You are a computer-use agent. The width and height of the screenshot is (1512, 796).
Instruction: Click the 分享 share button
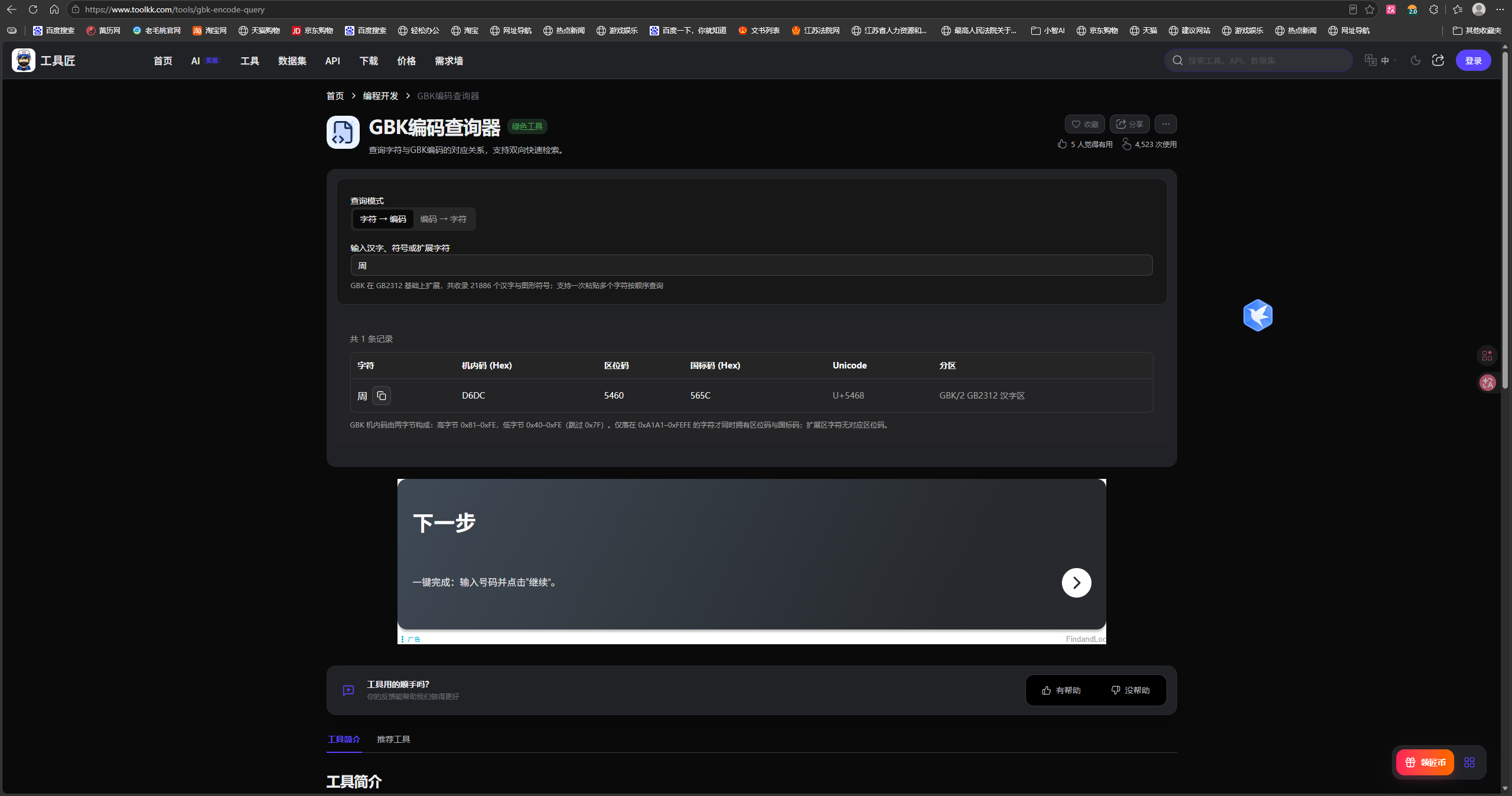[x=1129, y=124]
